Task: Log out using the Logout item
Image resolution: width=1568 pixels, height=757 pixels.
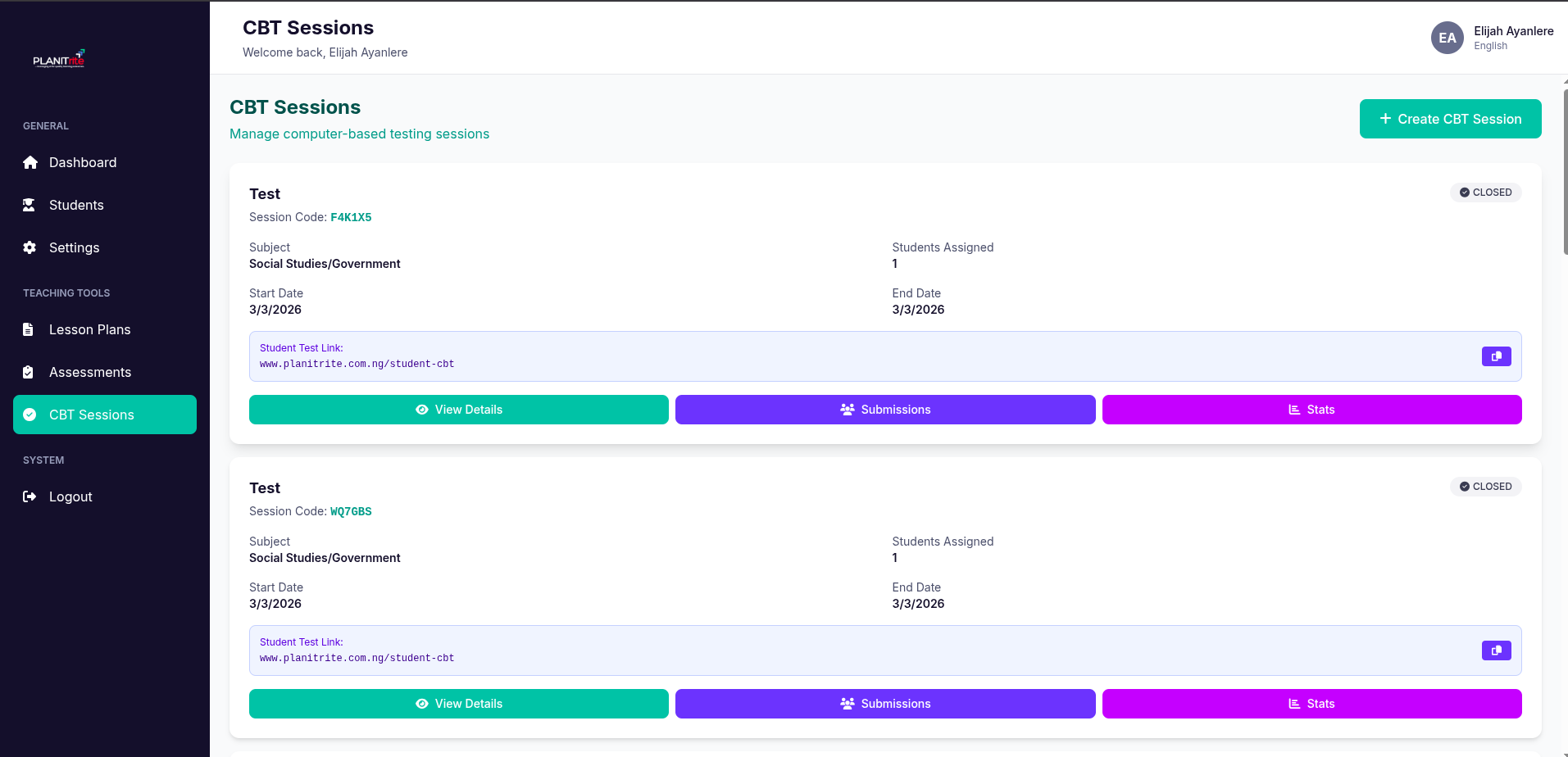Action: (70, 496)
